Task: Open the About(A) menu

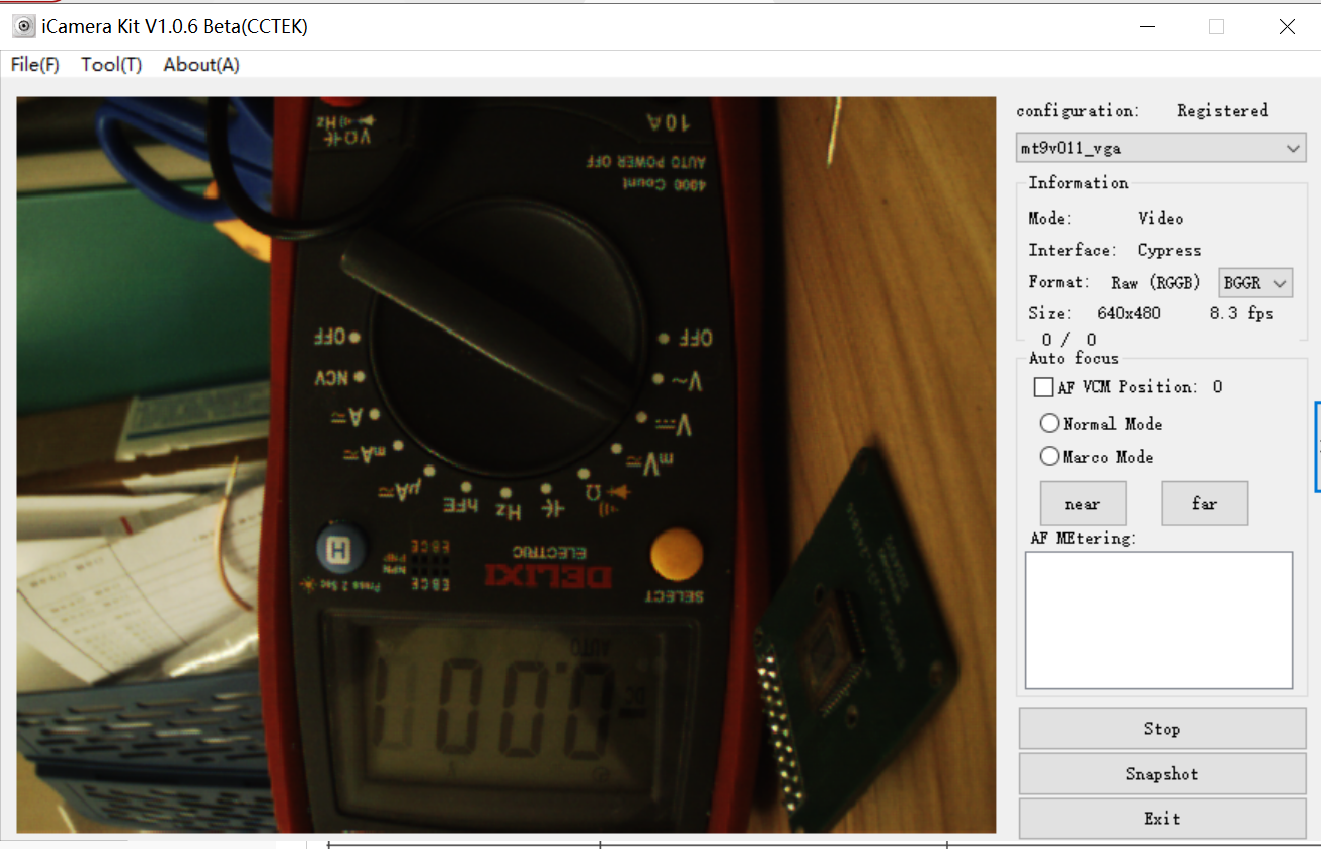Action: (201, 65)
